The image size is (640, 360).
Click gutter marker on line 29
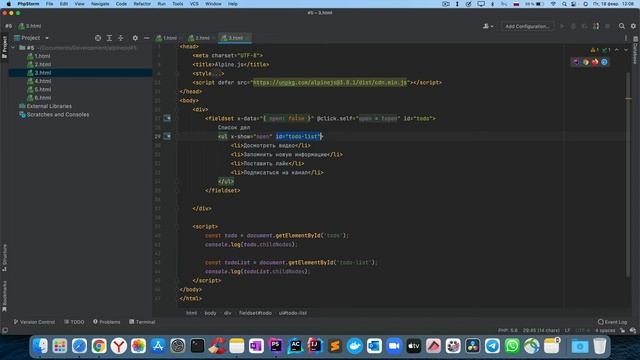167,136
